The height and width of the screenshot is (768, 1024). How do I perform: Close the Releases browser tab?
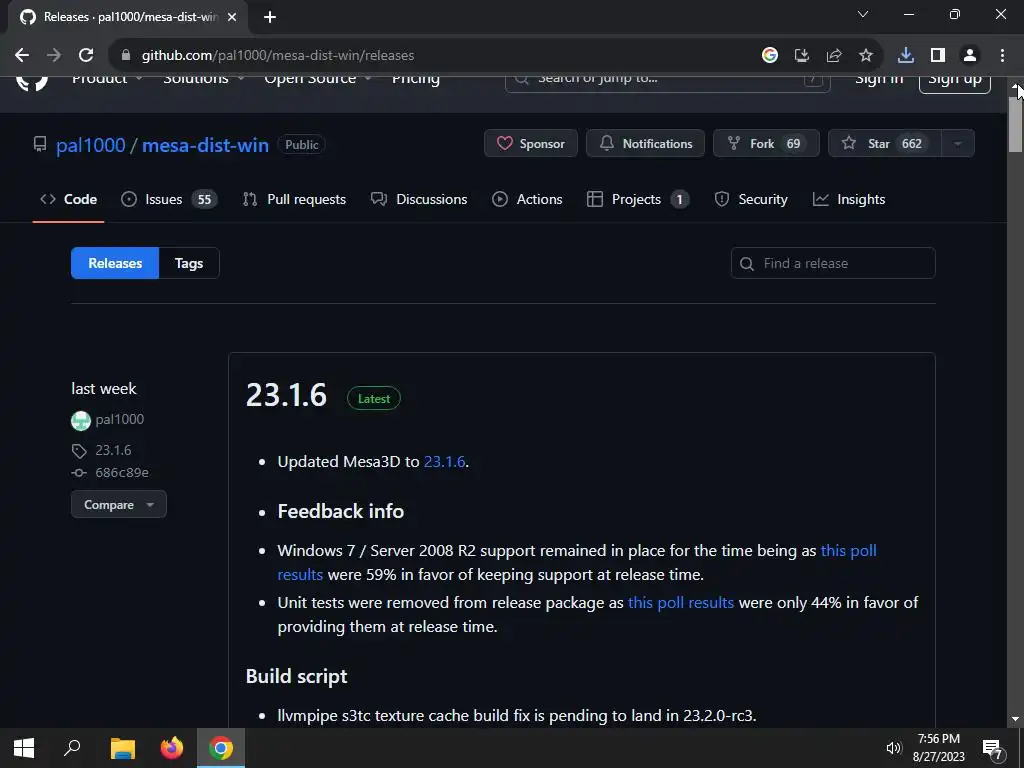click(x=232, y=17)
